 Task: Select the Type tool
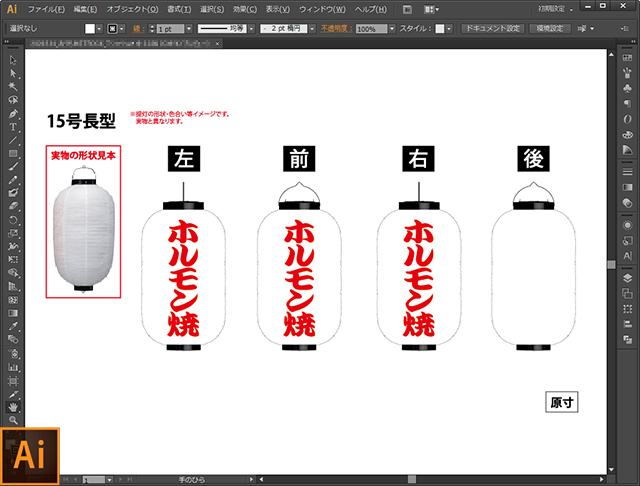click(x=13, y=127)
